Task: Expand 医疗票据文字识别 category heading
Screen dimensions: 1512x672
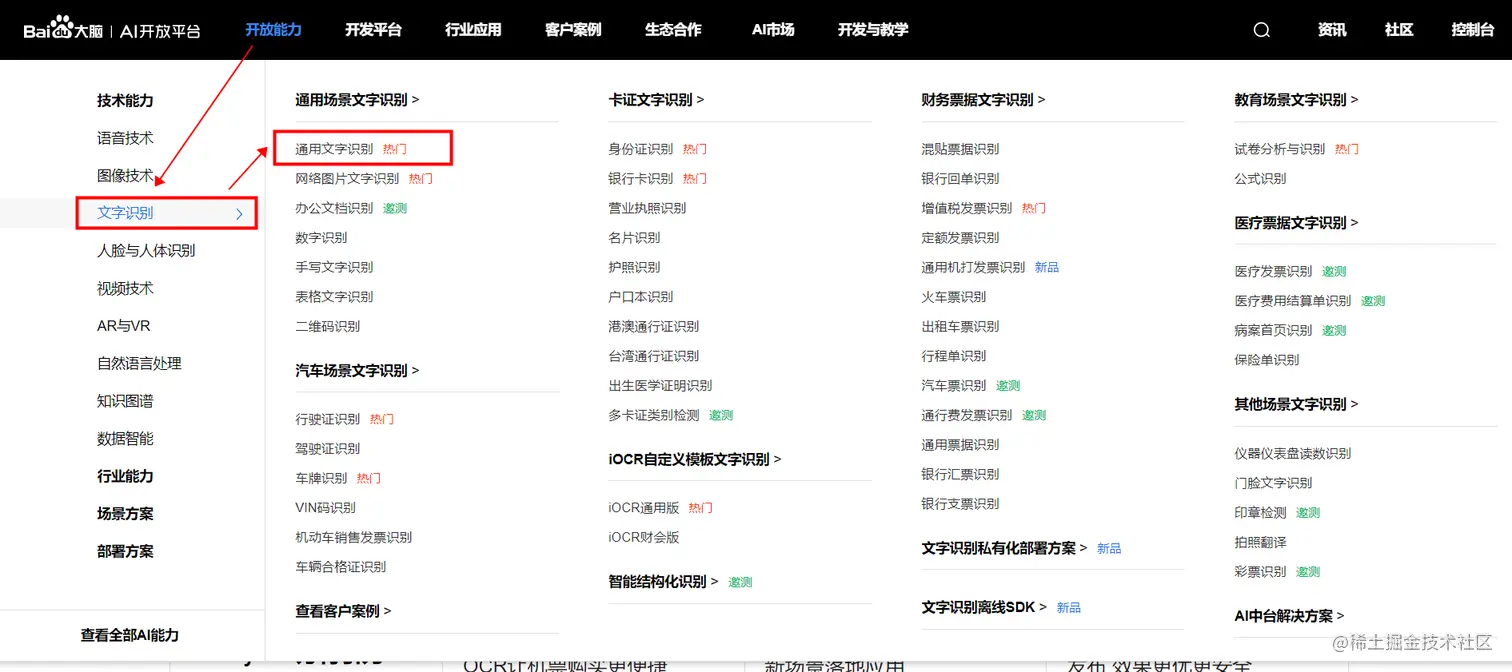Action: pyautogui.click(x=1296, y=223)
